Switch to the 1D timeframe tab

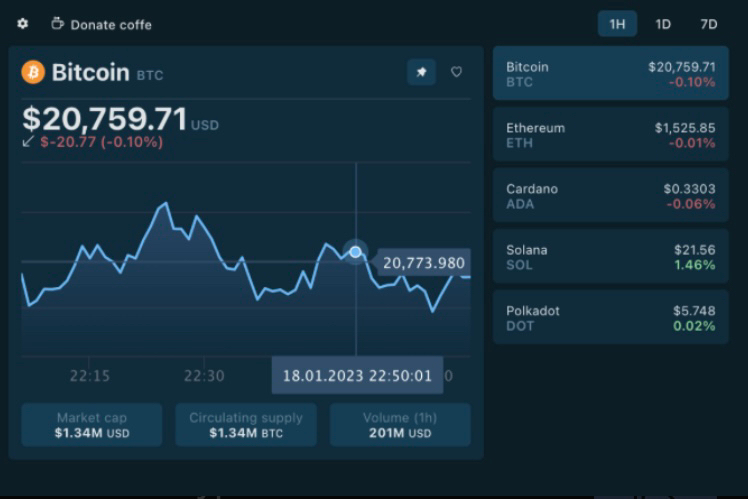coord(663,24)
